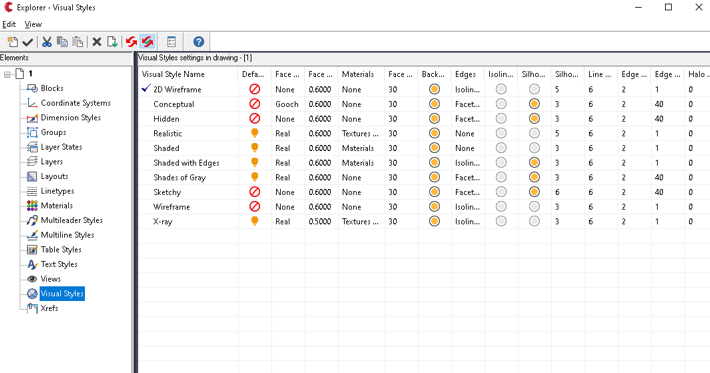710x373 pixels.
Task: Select Groups in the Elements tree
Action: tap(53, 132)
